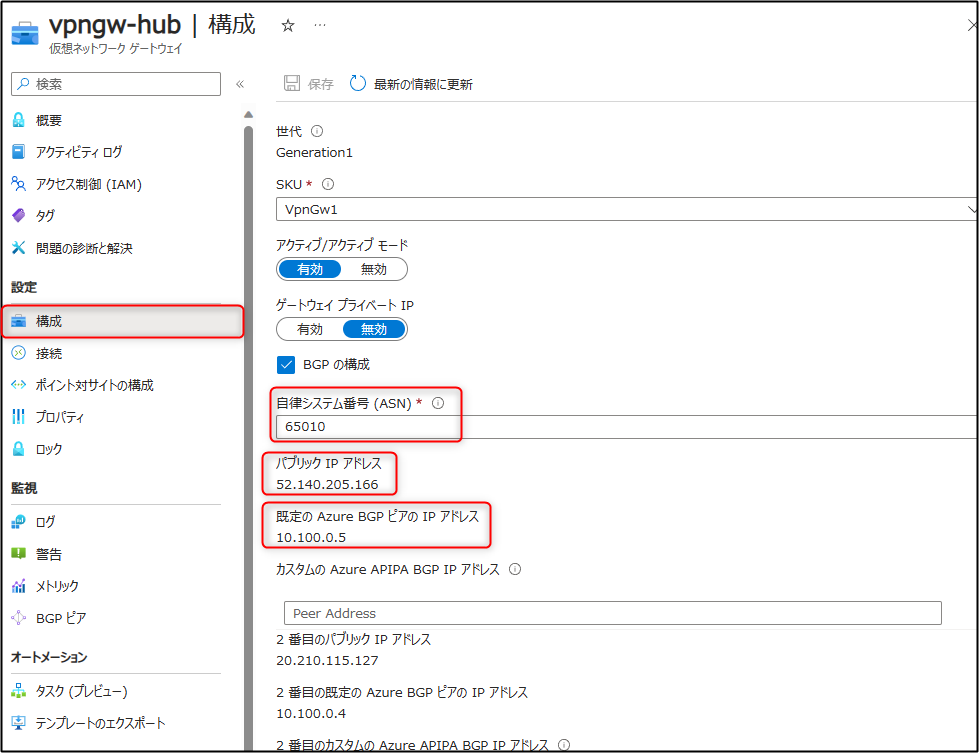The height and width of the screenshot is (753, 979).
Task: Open ポイント対サイトの構成 link
Action: click(94, 385)
